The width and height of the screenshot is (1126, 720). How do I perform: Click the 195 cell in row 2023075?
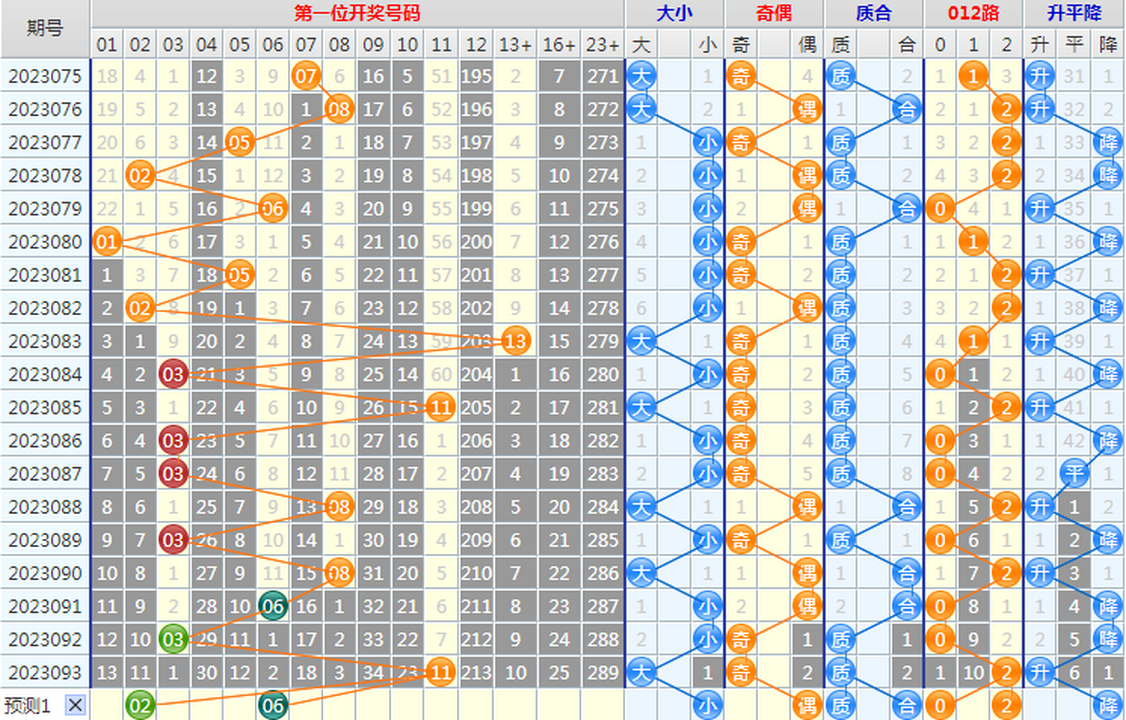(476, 76)
